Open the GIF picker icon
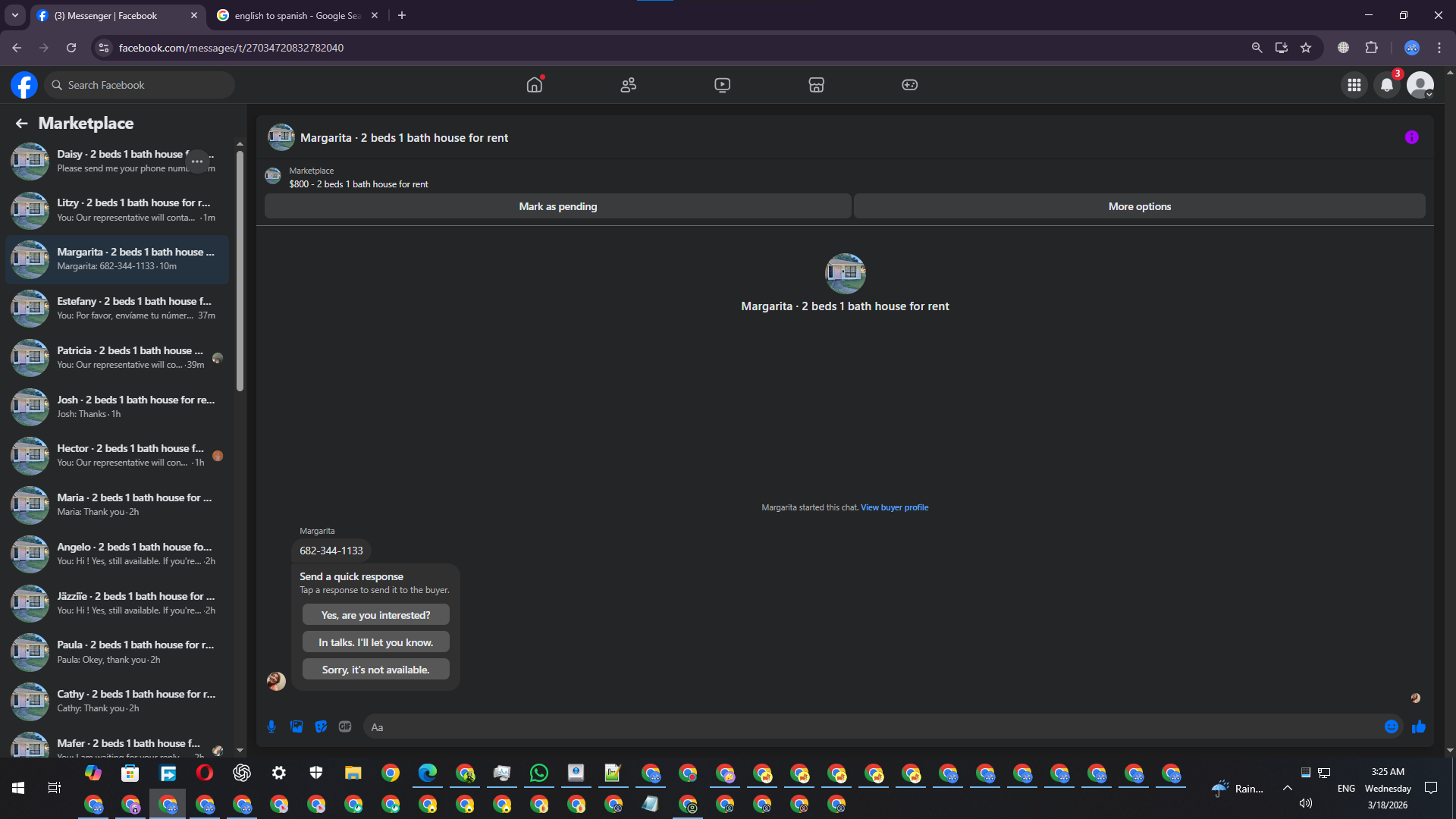The height and width of the screenshot is (819, 1456). click(345, 726)
